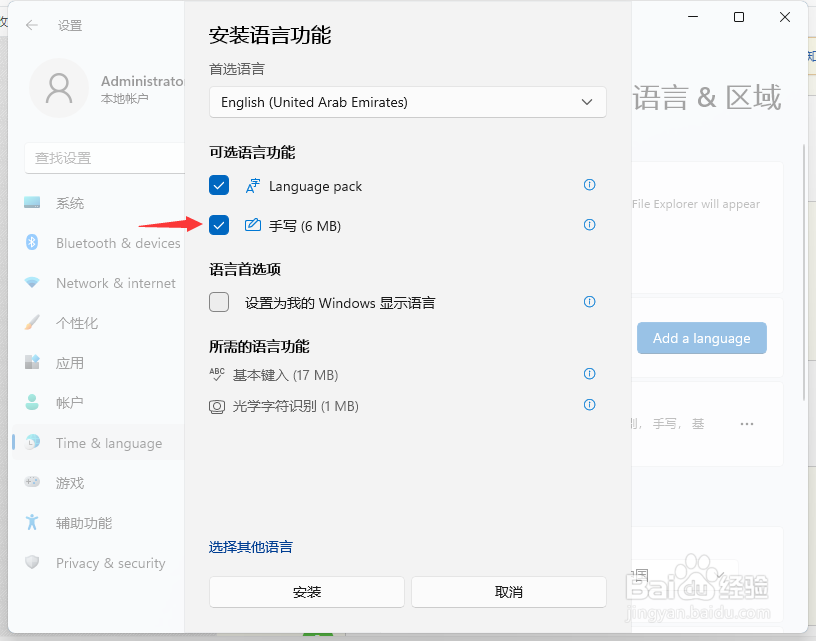Open the three-dots more options menu
816x641 pixels.
point(747,424)
